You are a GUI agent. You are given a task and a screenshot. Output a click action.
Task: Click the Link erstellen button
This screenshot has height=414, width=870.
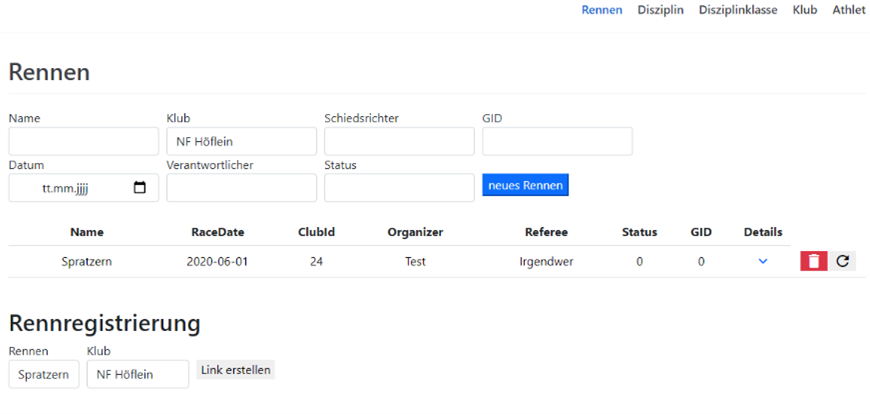click(236, 370)
